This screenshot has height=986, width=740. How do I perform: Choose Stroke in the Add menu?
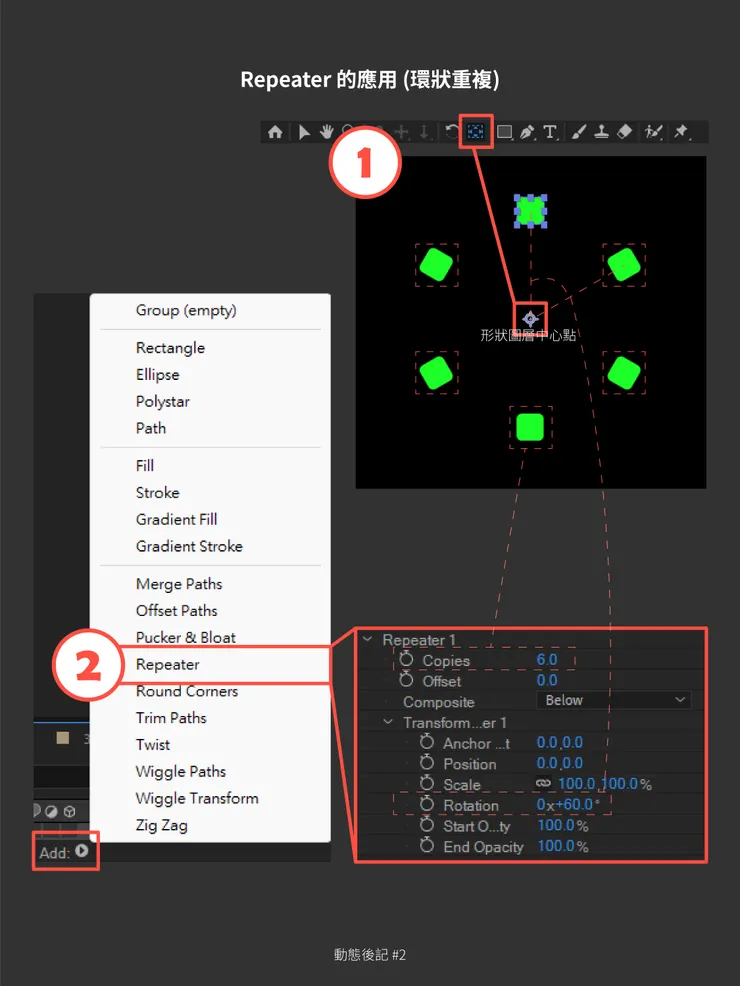point(158,492)
